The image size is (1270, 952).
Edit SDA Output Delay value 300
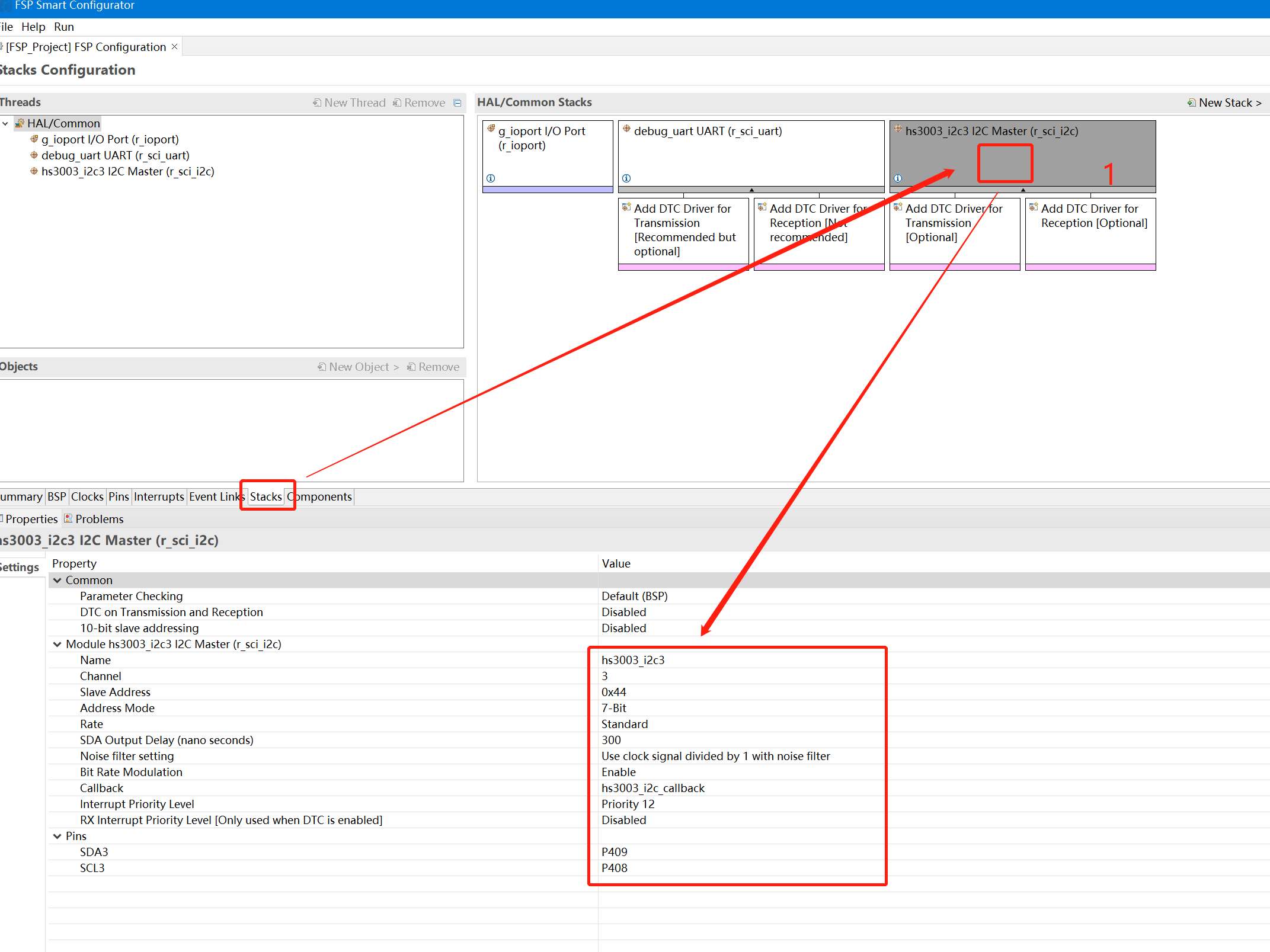(611, 740)
